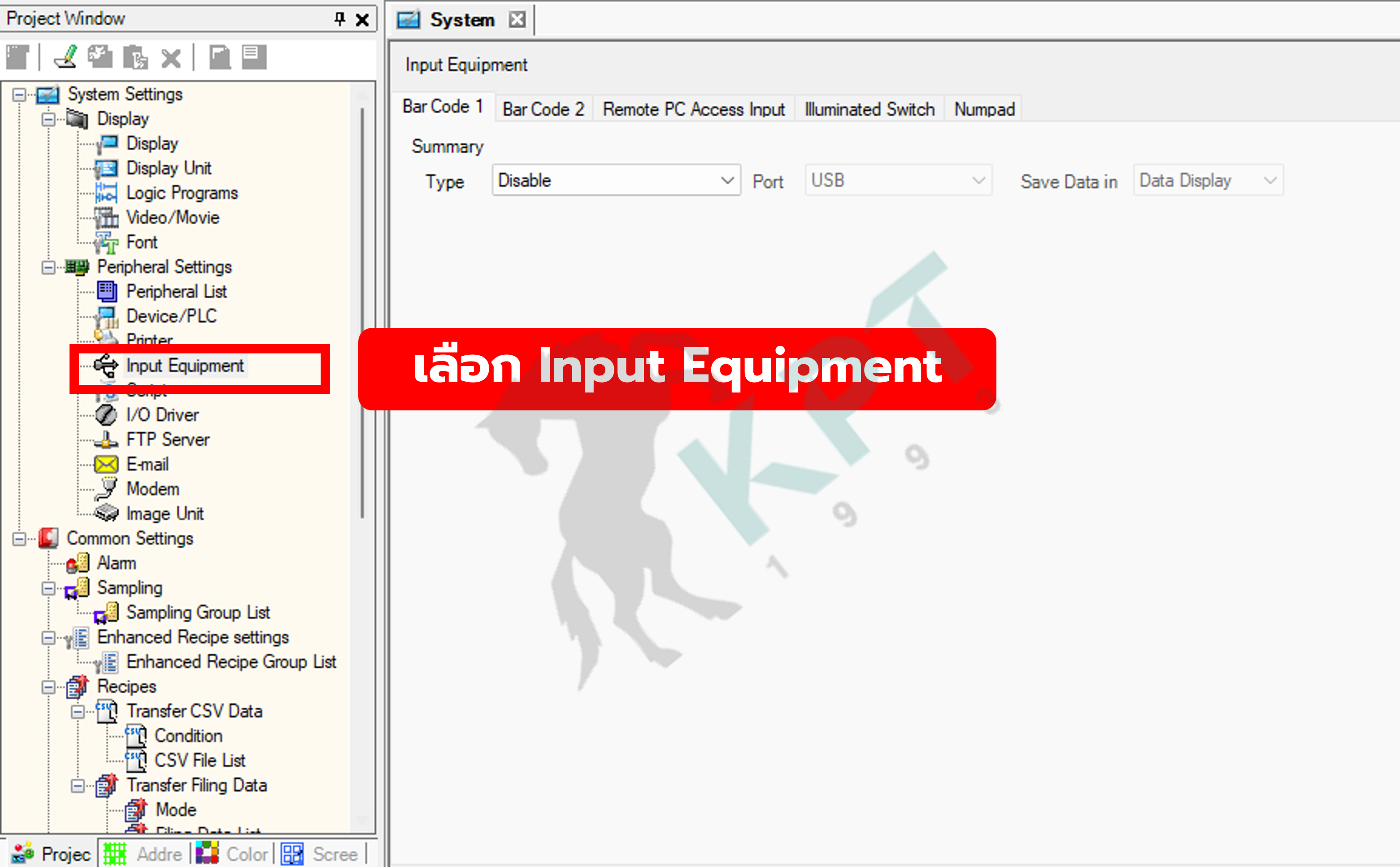Click the E-mail envelope icon
This screenshot has height=867, width=1400.
106,465
